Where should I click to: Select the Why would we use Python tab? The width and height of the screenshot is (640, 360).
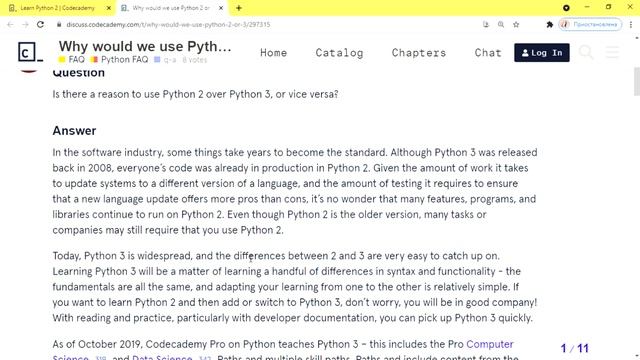pos(171,8)
